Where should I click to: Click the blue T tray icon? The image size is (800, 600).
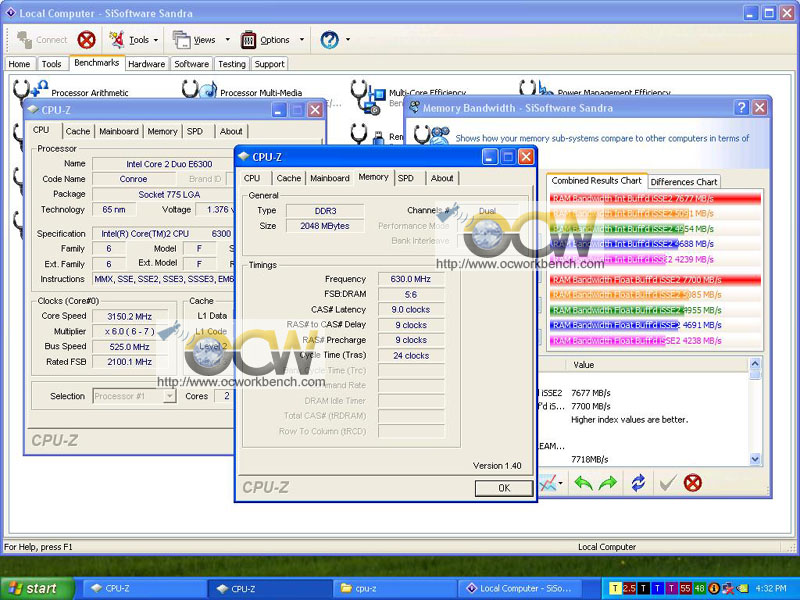657,588
